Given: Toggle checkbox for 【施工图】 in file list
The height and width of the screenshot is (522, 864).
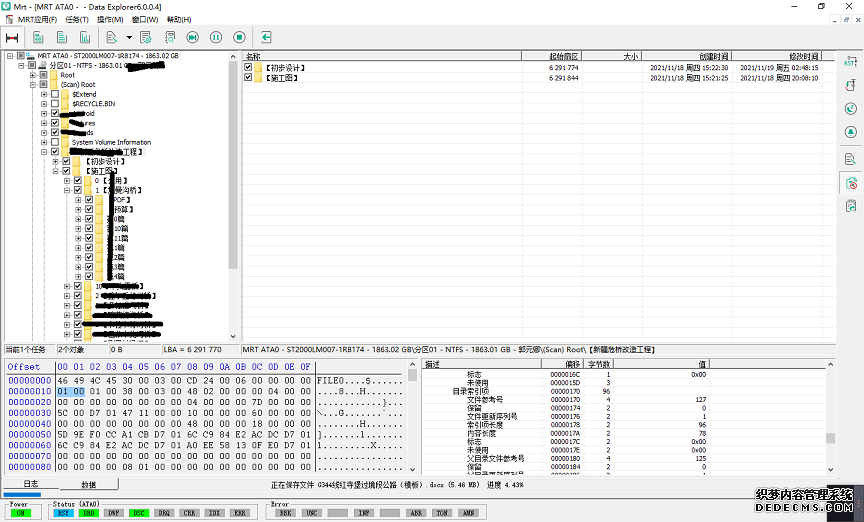Looking at the screenshot, I should [248, 78].
